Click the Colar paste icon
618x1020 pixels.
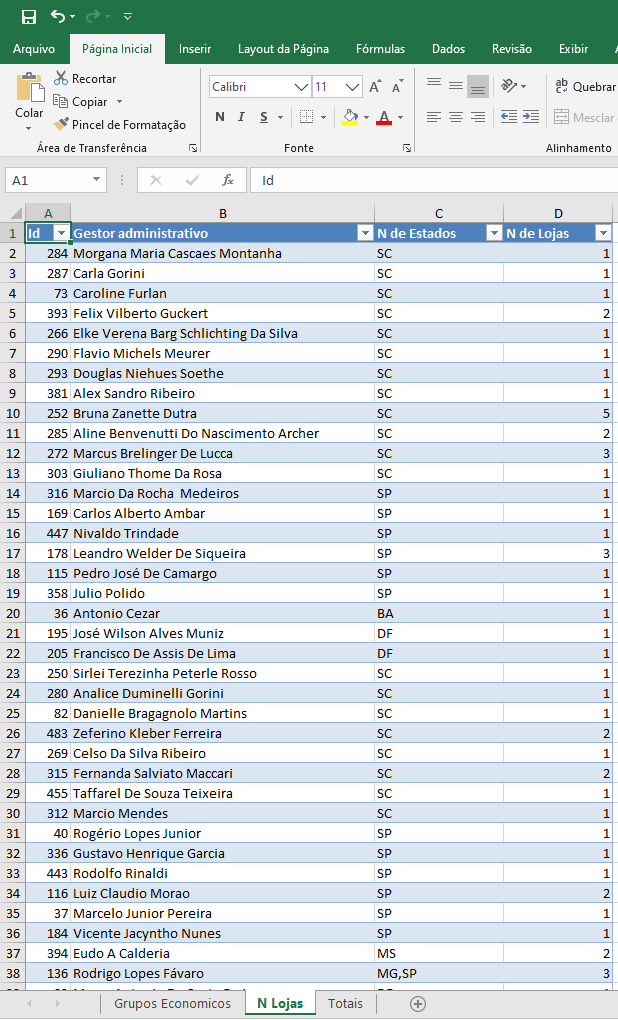(29, 90)
